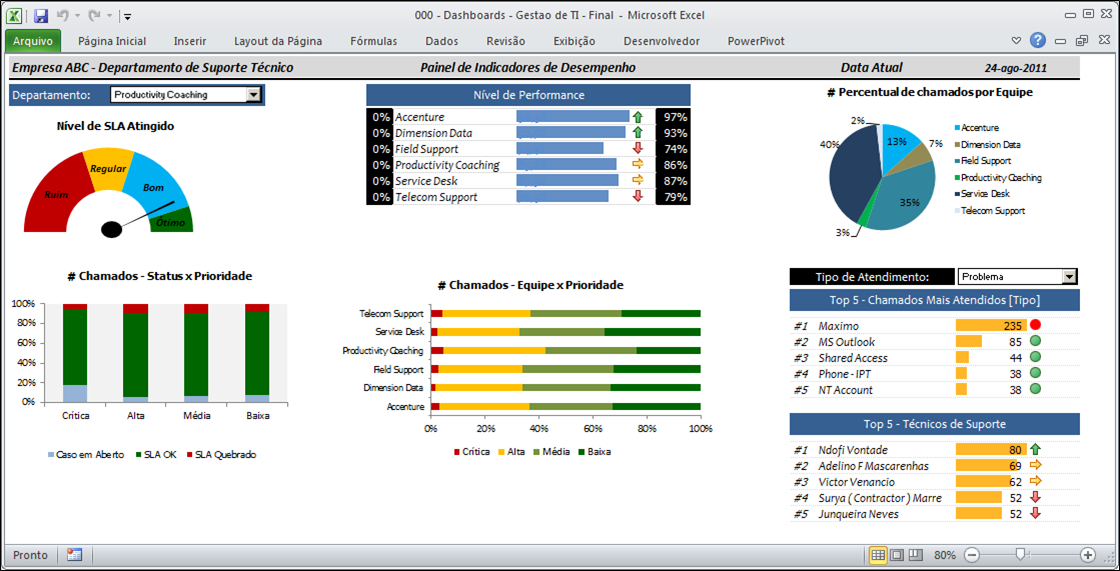Click the green circle next to Shared Access
The image size is (1120, 571).
click(x=1036, y=357)
